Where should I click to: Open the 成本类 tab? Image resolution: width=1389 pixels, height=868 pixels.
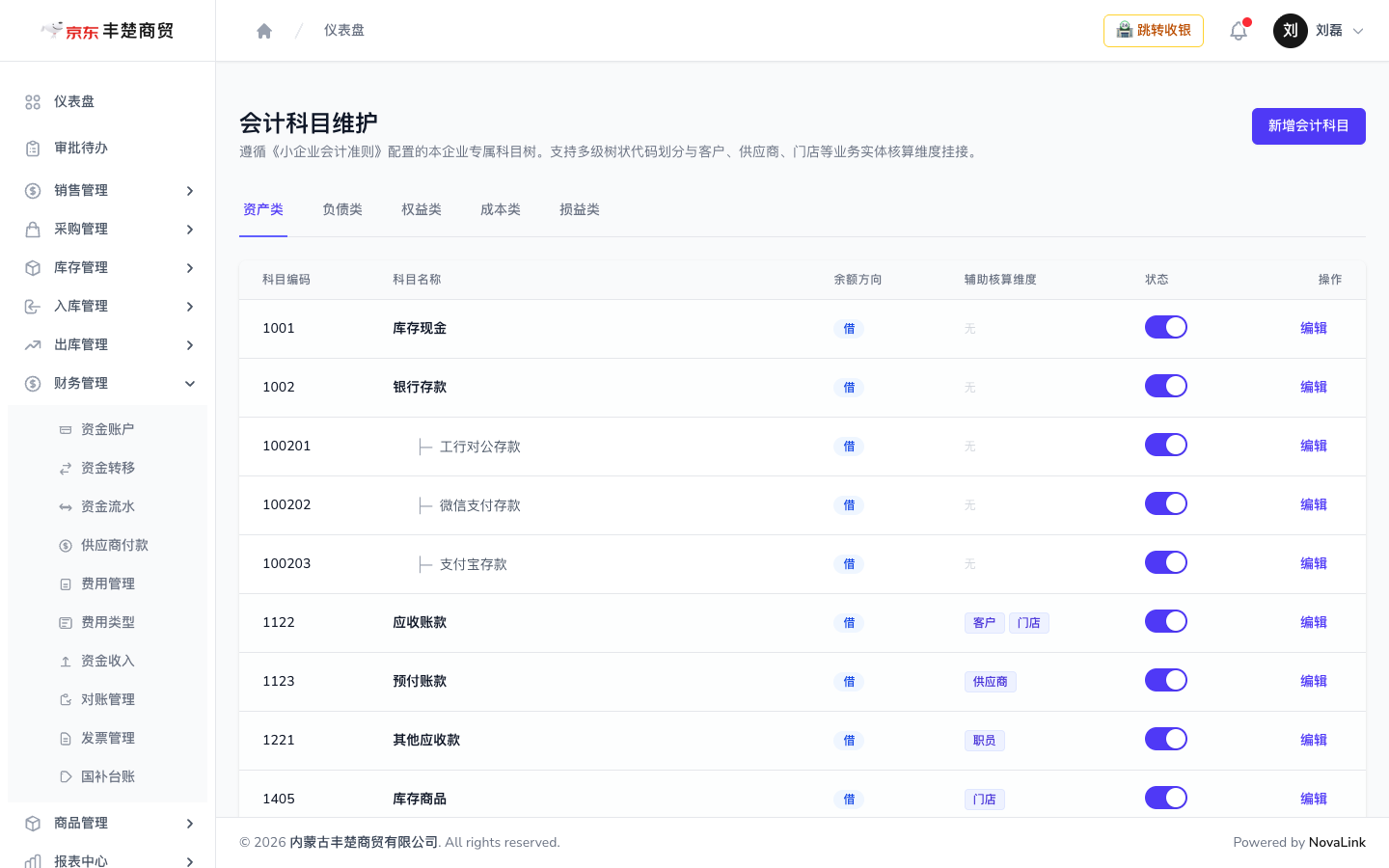501,210
